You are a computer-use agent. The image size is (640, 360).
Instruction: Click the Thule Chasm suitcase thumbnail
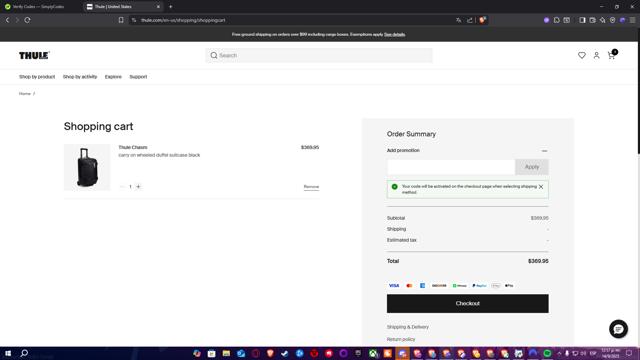87,167
